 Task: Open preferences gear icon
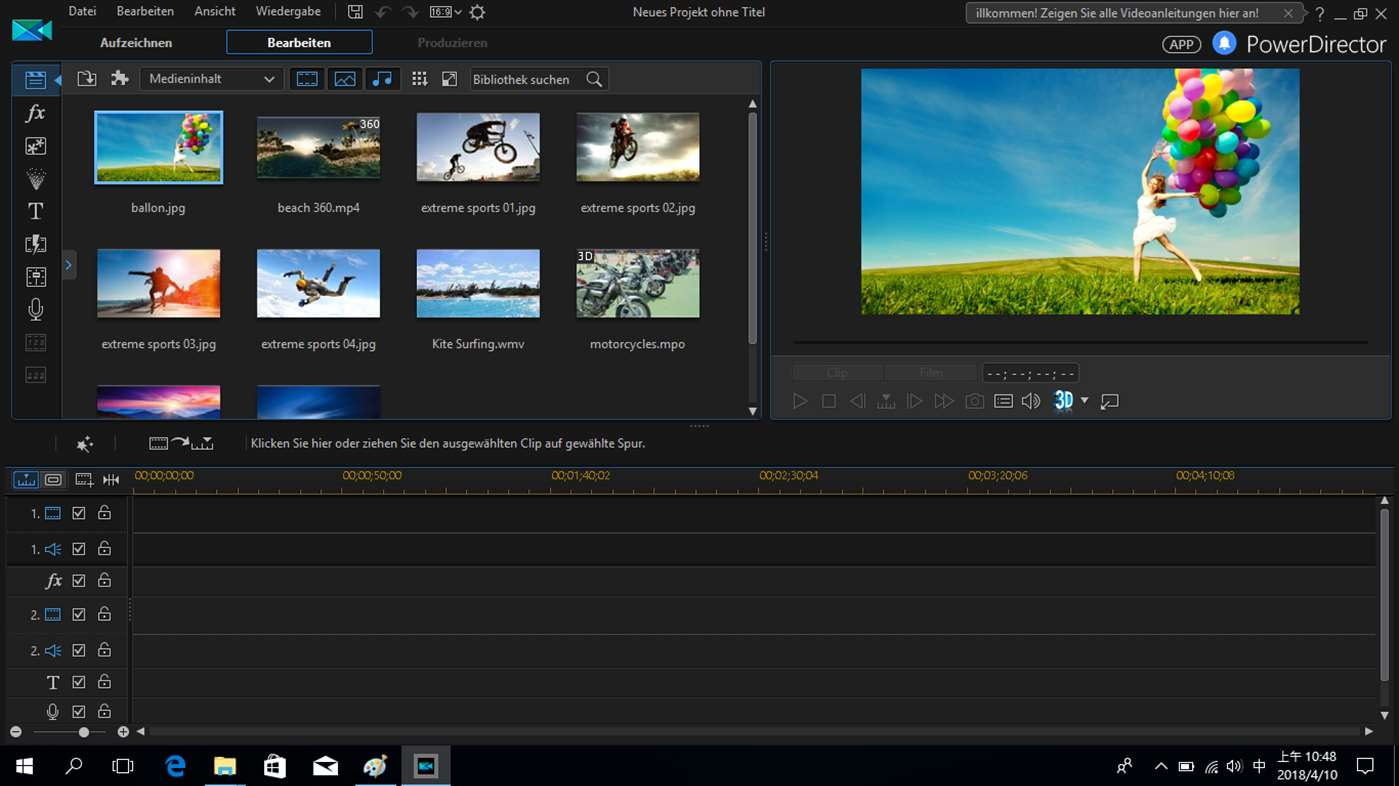tap(478, 12)
